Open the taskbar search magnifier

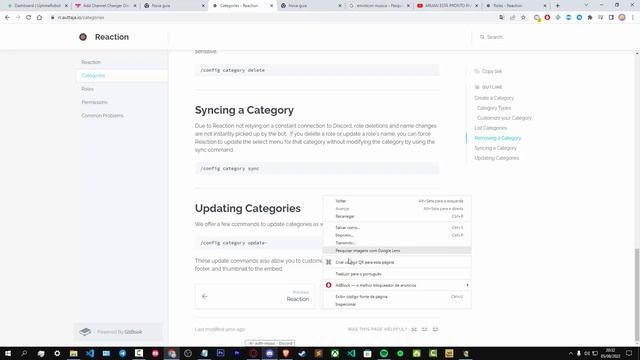24,353
